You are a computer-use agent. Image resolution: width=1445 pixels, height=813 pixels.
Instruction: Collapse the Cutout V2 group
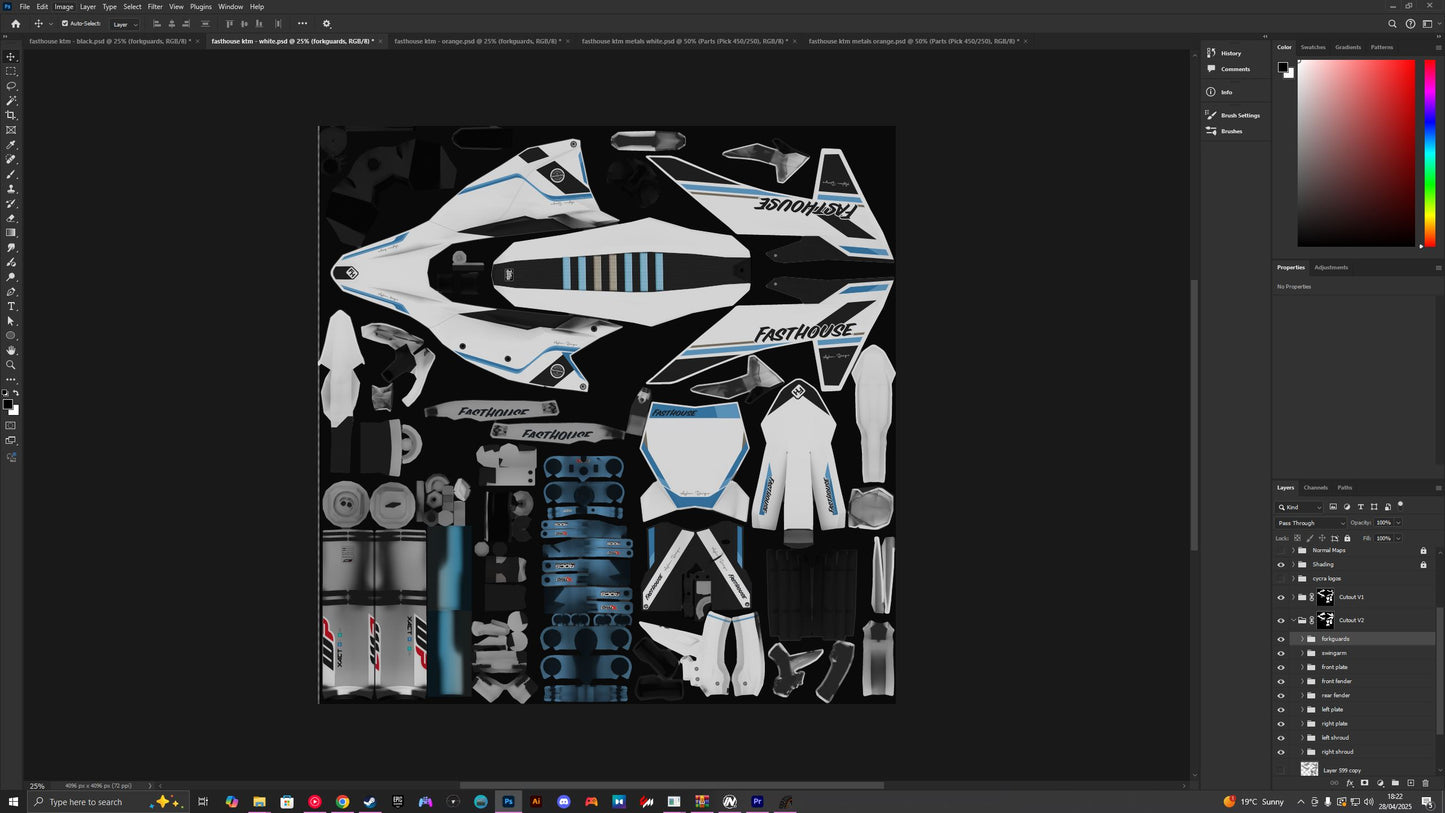[x=1293, y=620]
